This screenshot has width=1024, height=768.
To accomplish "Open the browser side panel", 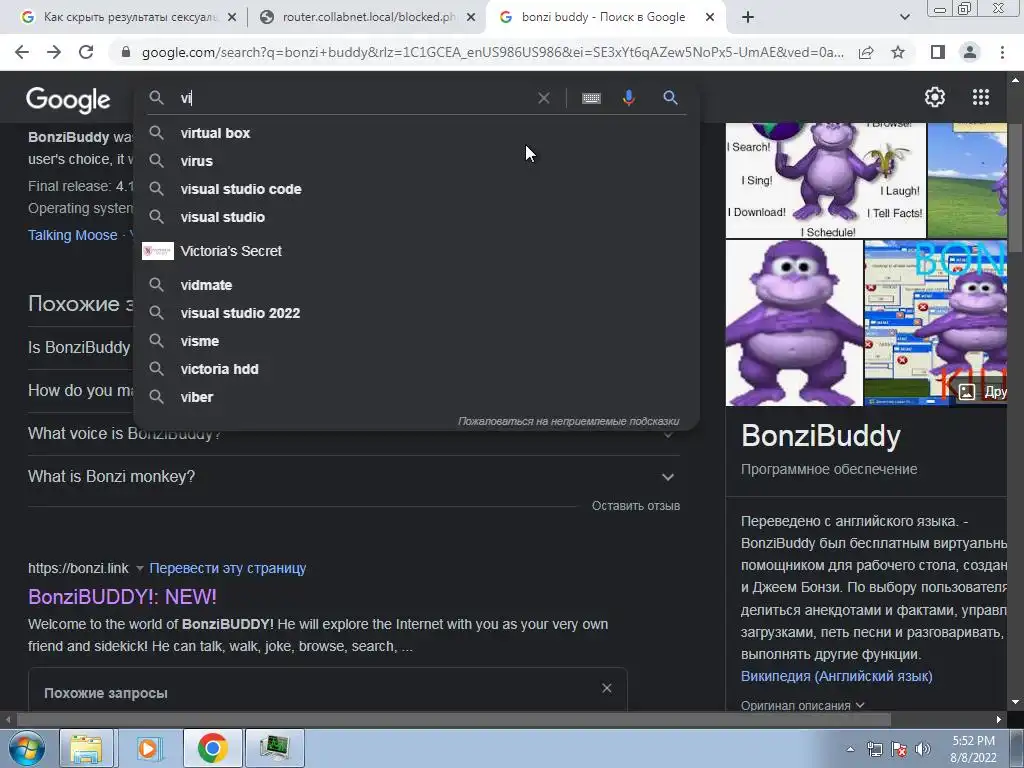I will (x=938, y=52).
